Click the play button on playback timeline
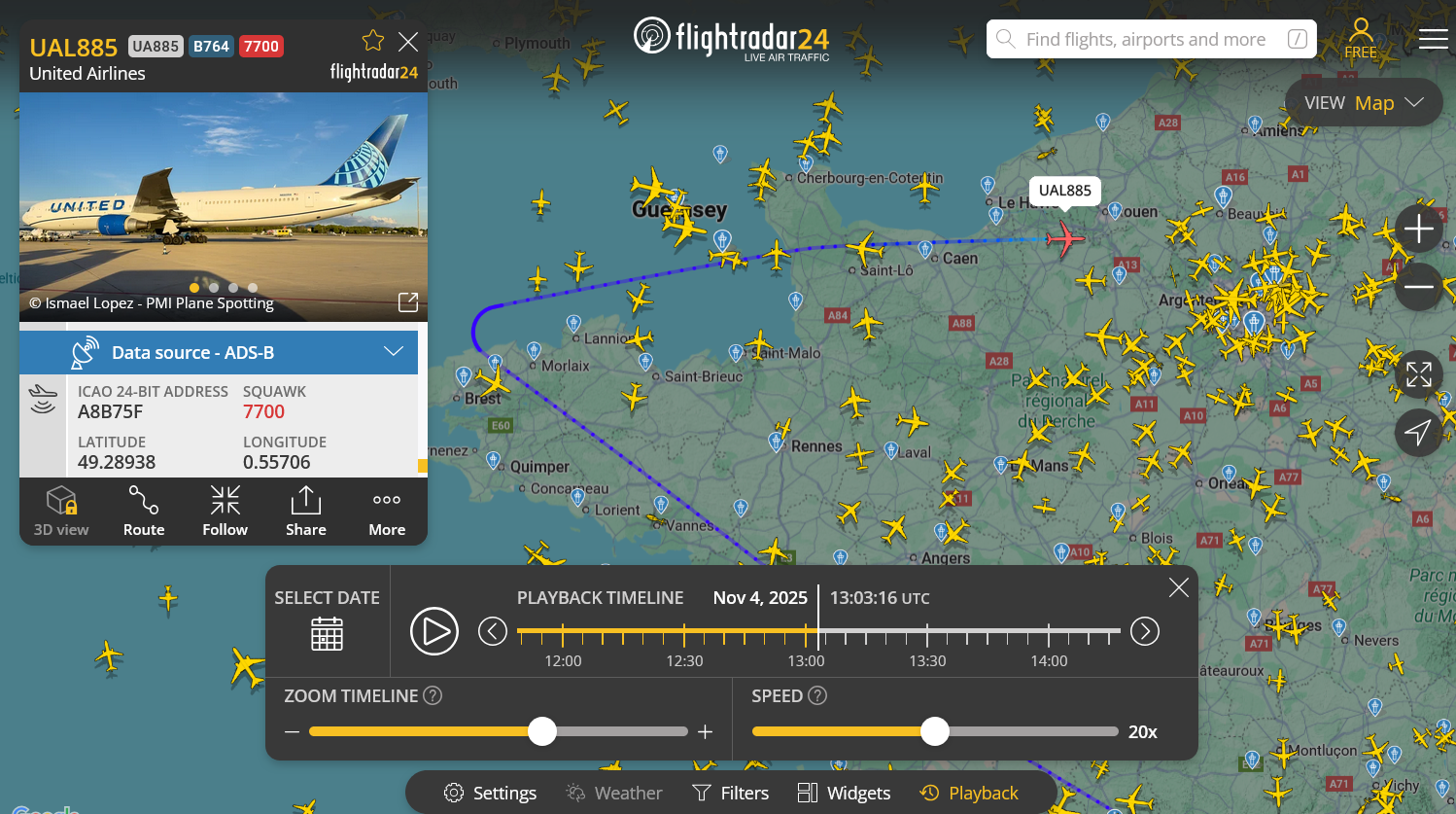The image size is (1456, 814). 434,631
